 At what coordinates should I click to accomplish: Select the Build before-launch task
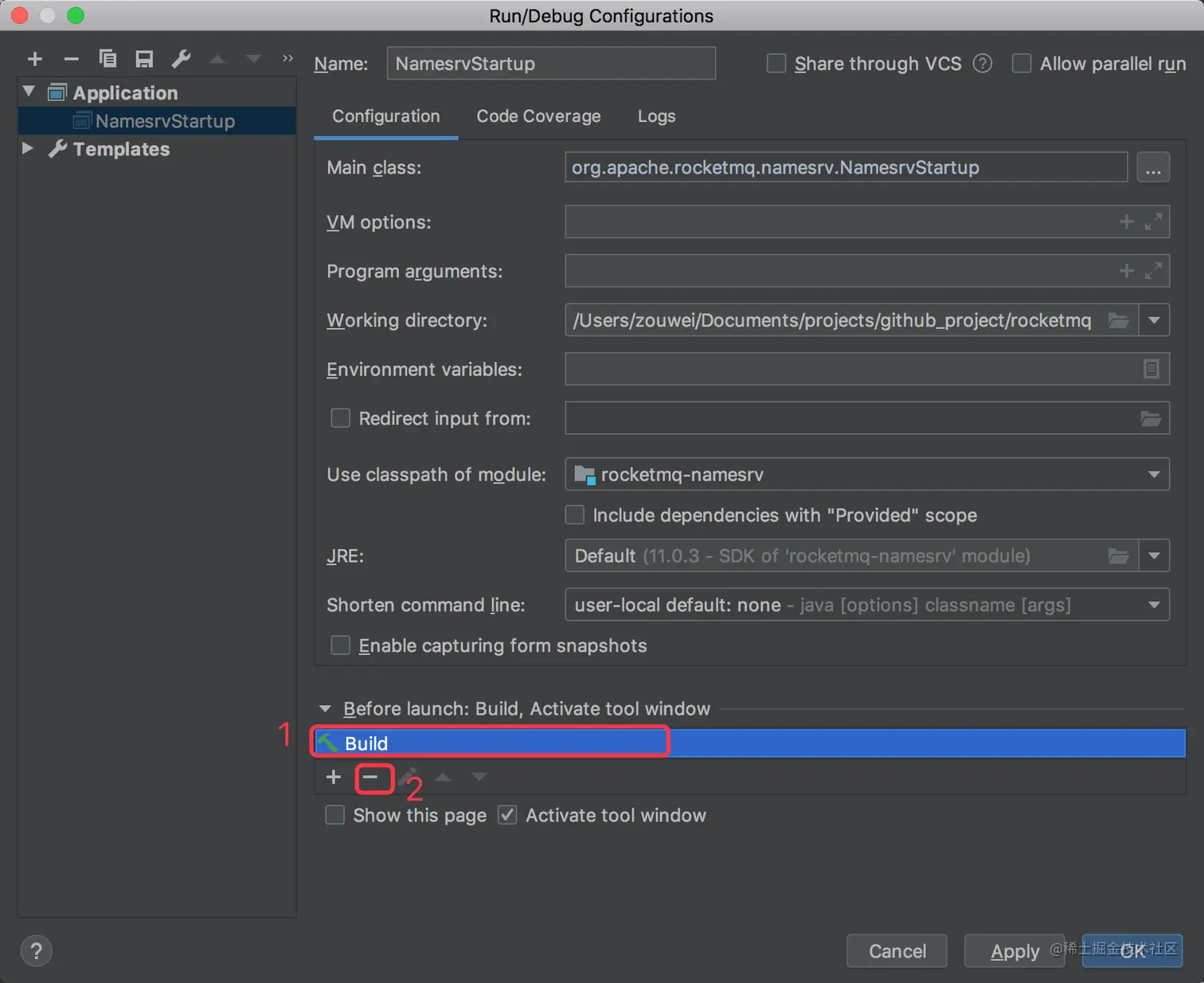[750, 743]
